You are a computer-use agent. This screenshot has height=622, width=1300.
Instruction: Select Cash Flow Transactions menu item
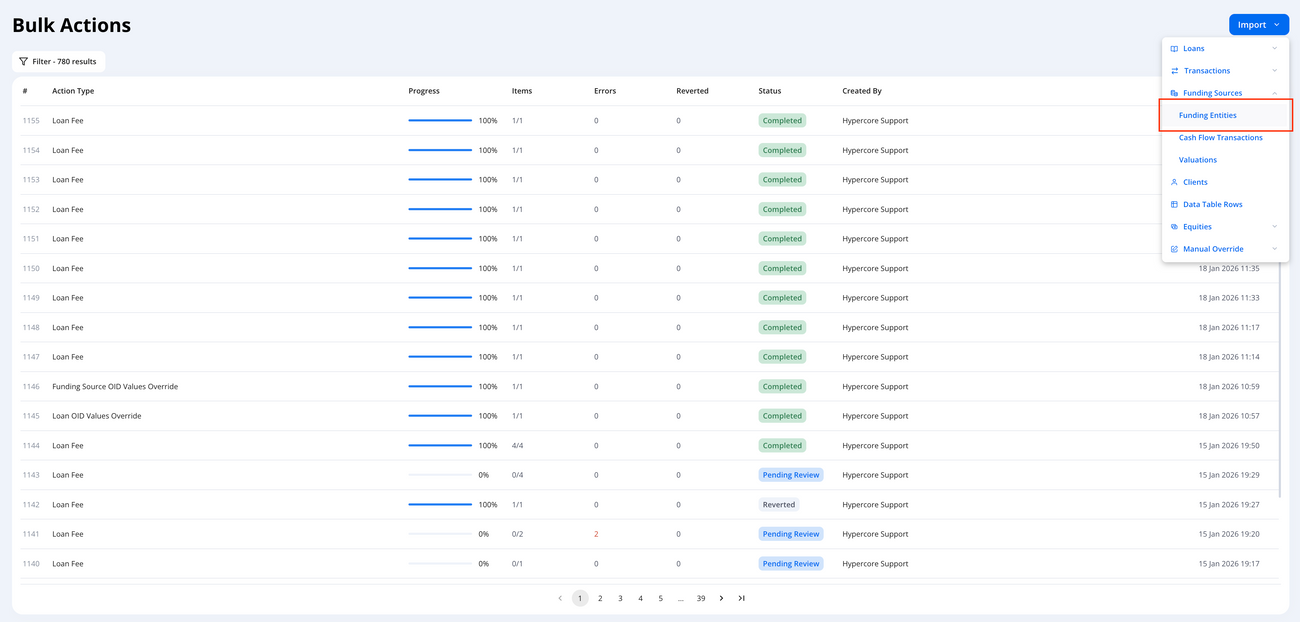click(1220, 138)
